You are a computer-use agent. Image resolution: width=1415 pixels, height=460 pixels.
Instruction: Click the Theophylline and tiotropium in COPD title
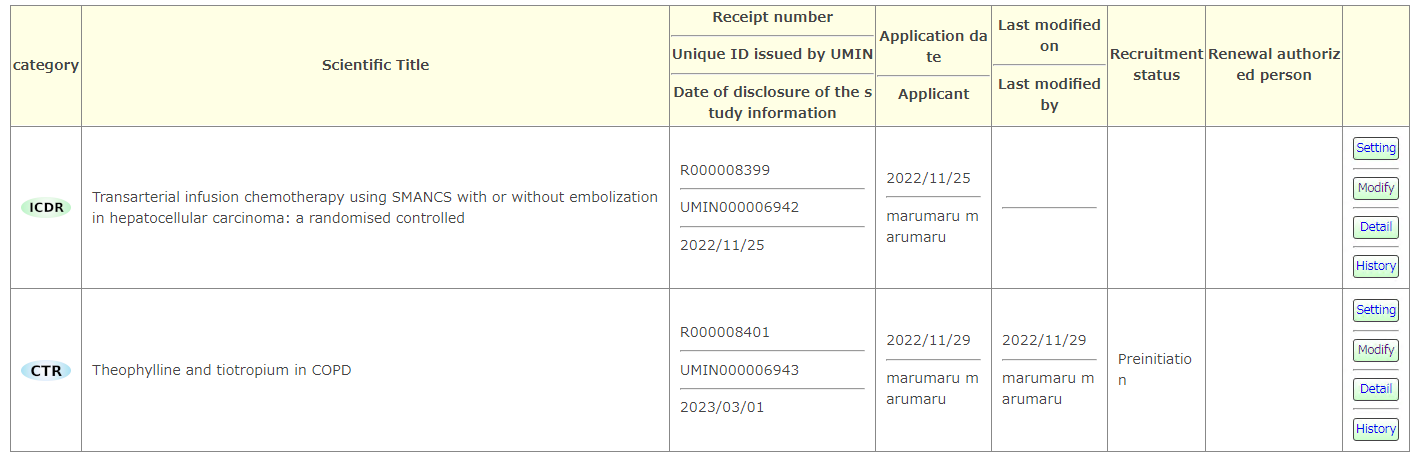click(x=221, y=370)
